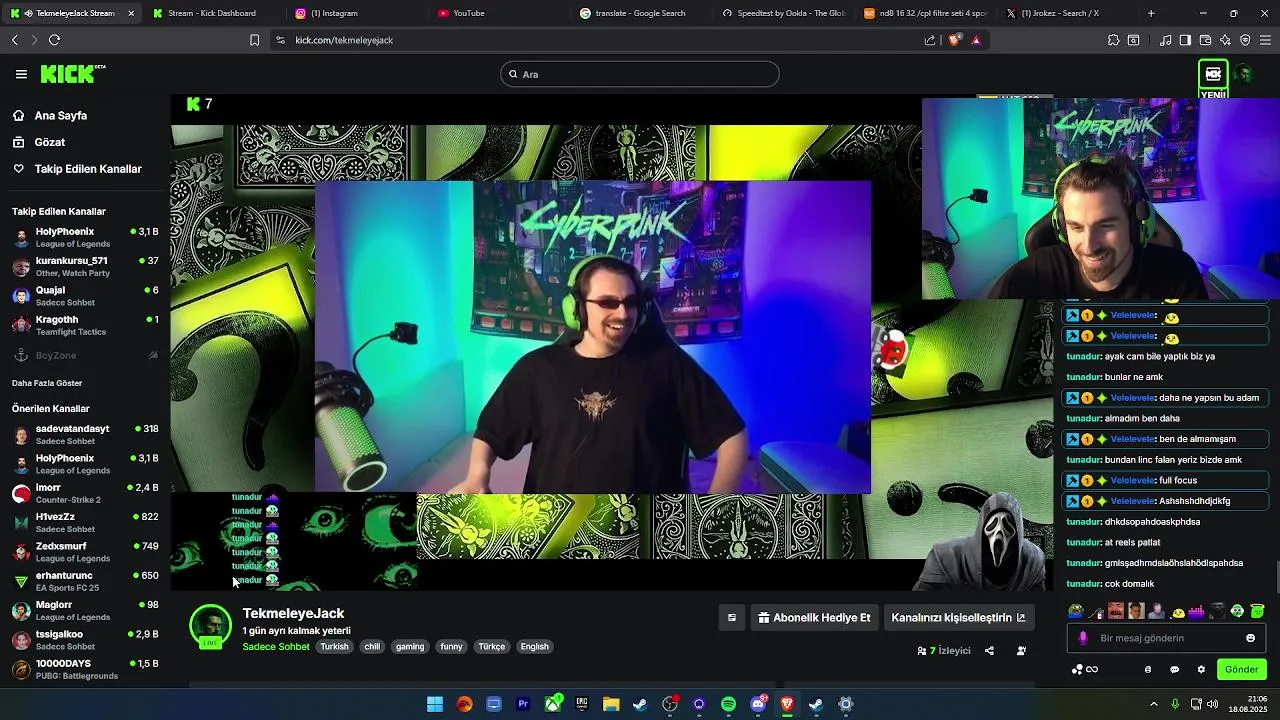
Task: Open the Kick hamburger sidebar menu
Action: (21, 74)
